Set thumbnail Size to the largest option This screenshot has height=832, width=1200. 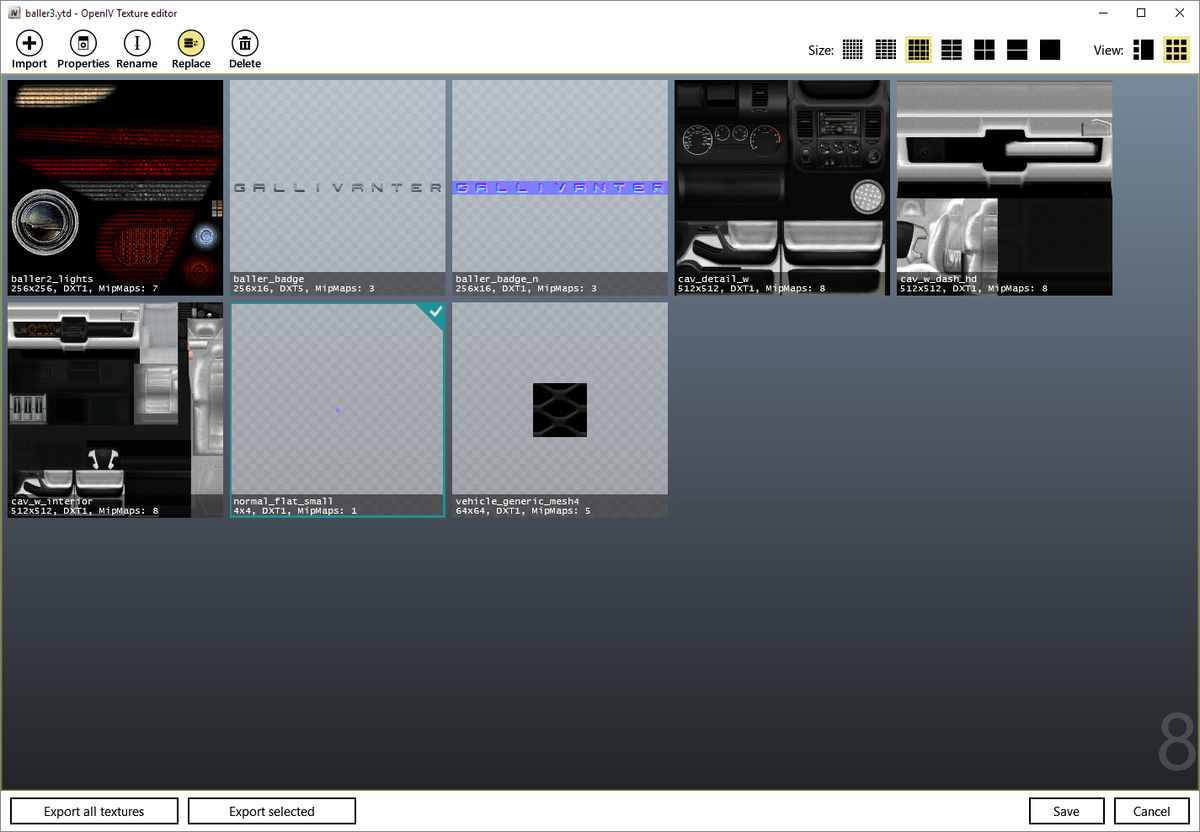coord(1050,49)
